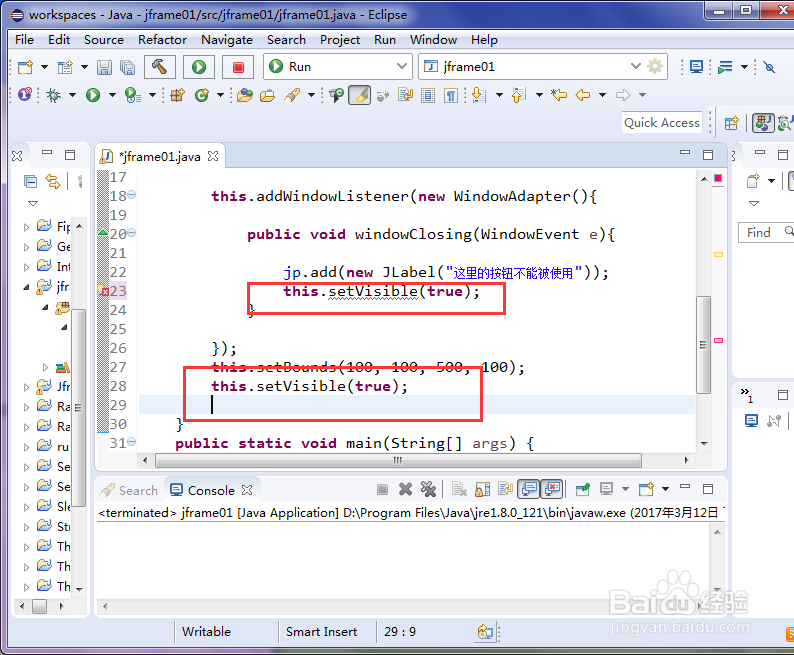This screenshot has height=655, width=794.
Task: Open the Project menu
Action: coord(340,39)
